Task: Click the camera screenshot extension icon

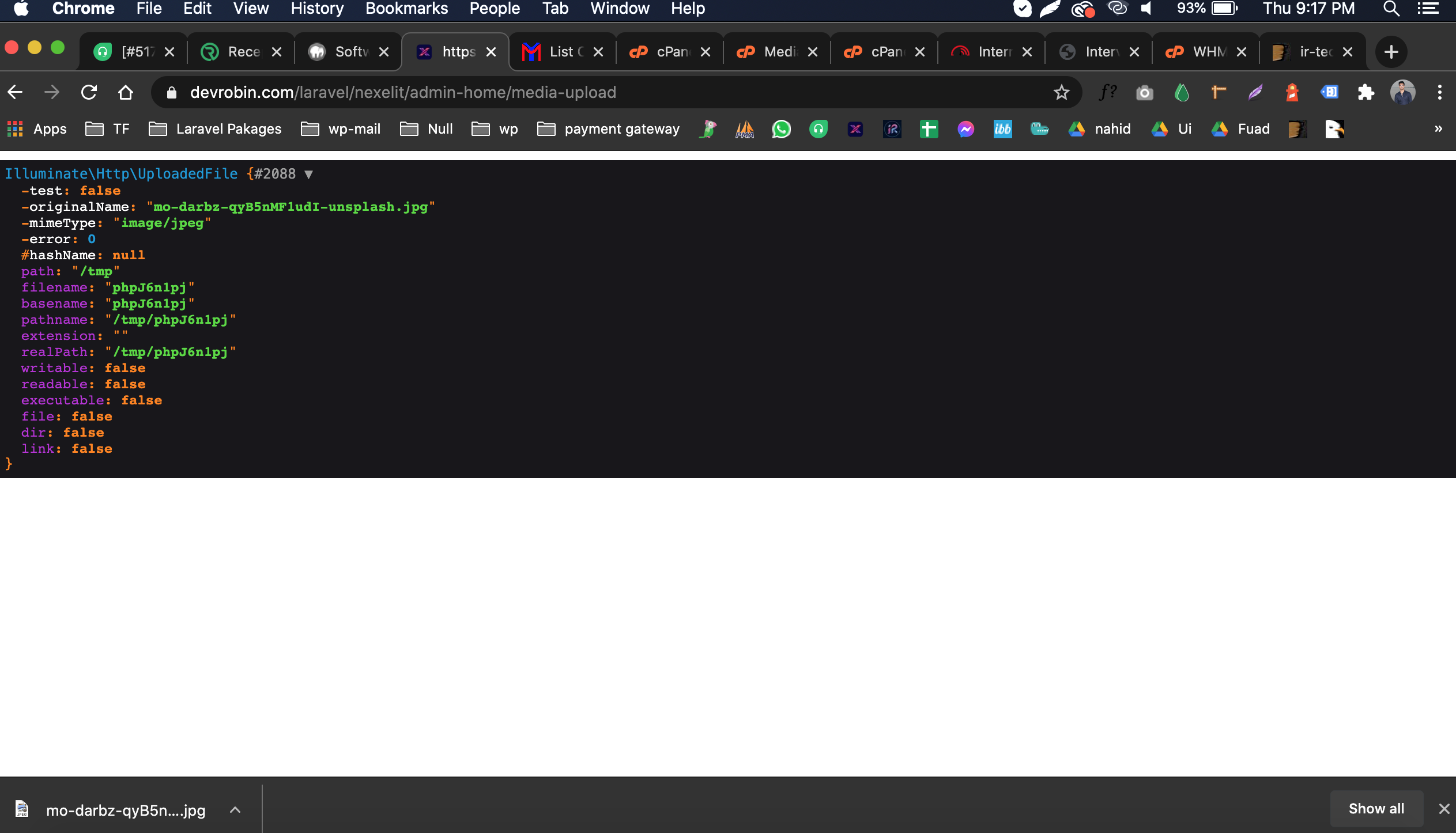Action: (x=1144, y=92)
